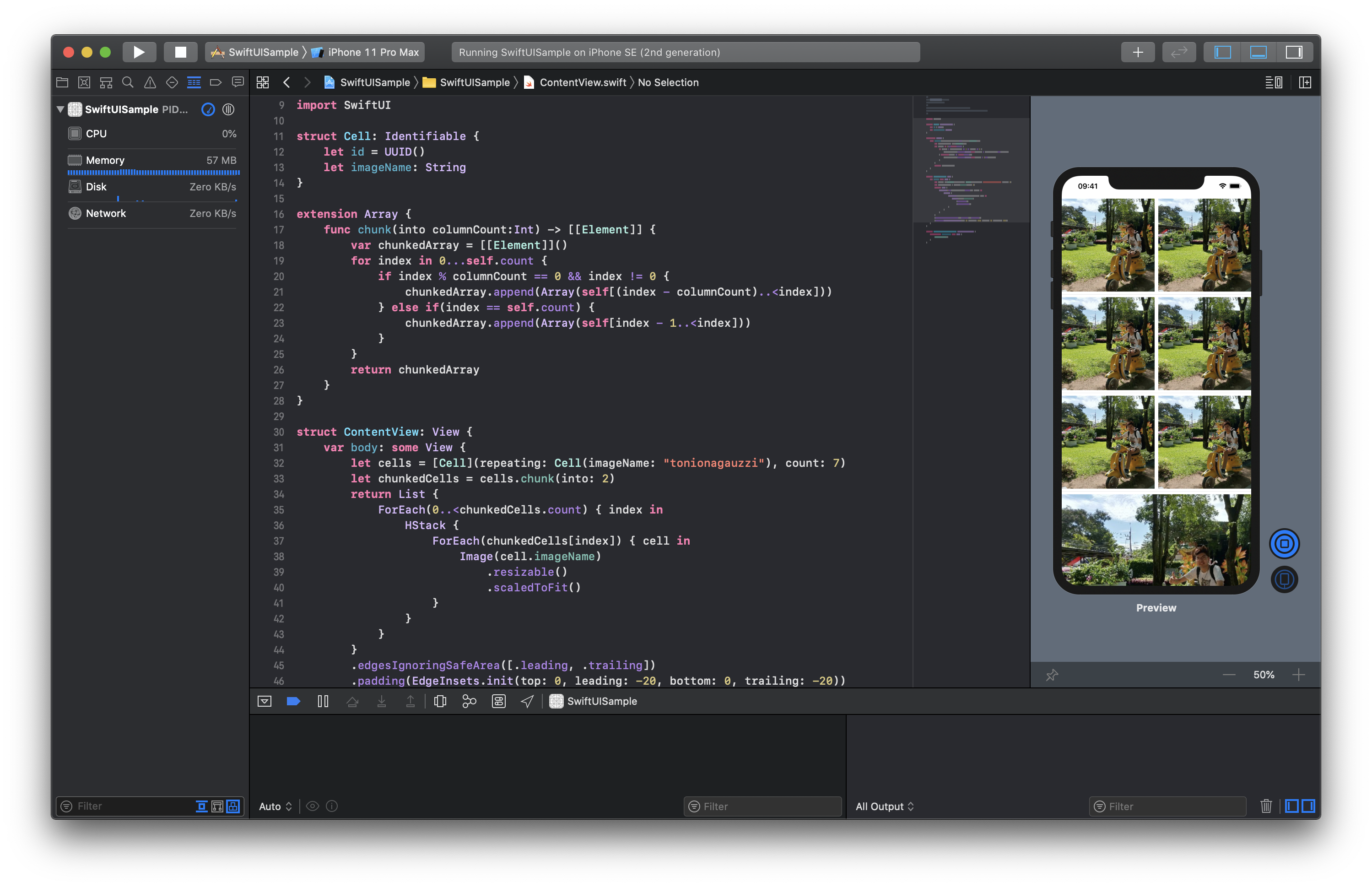This screenshot has width=1372, height=887.
Task: Click the Debug View Hierarchy icon
Action: 440,701
